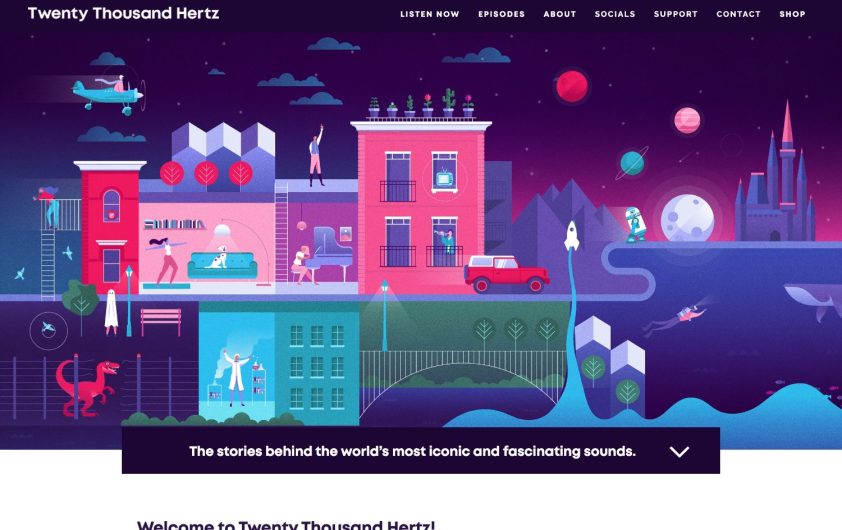Open the Listen Now menu
The height and width of the screenshot is (530, 842).
tap(430, 14)
